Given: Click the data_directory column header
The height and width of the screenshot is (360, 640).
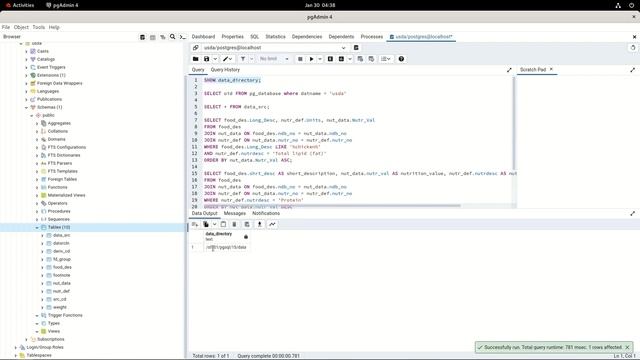Looking at the screenshot, I should point(226,236).
